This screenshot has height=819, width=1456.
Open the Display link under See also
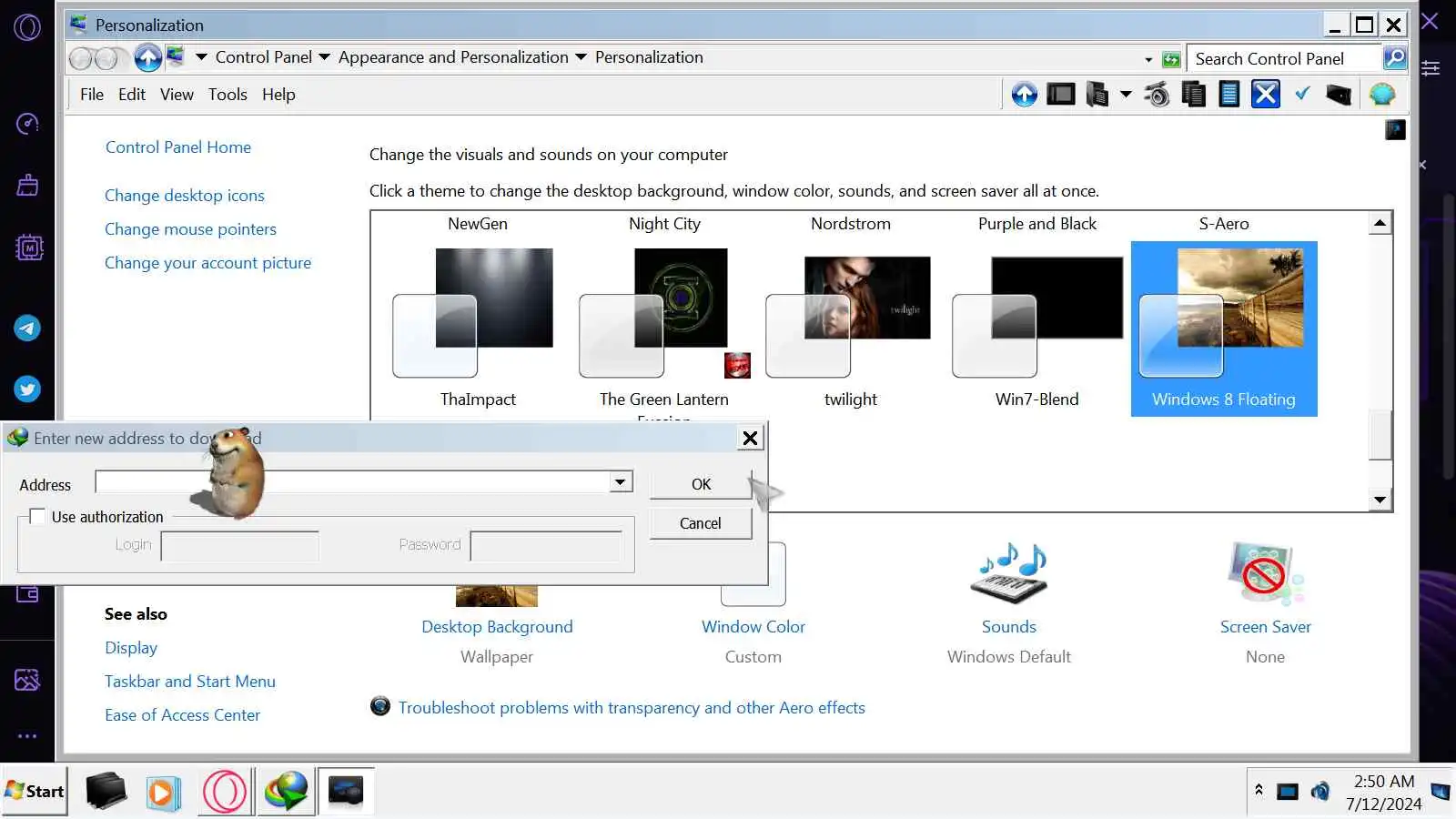click(131, 648)
